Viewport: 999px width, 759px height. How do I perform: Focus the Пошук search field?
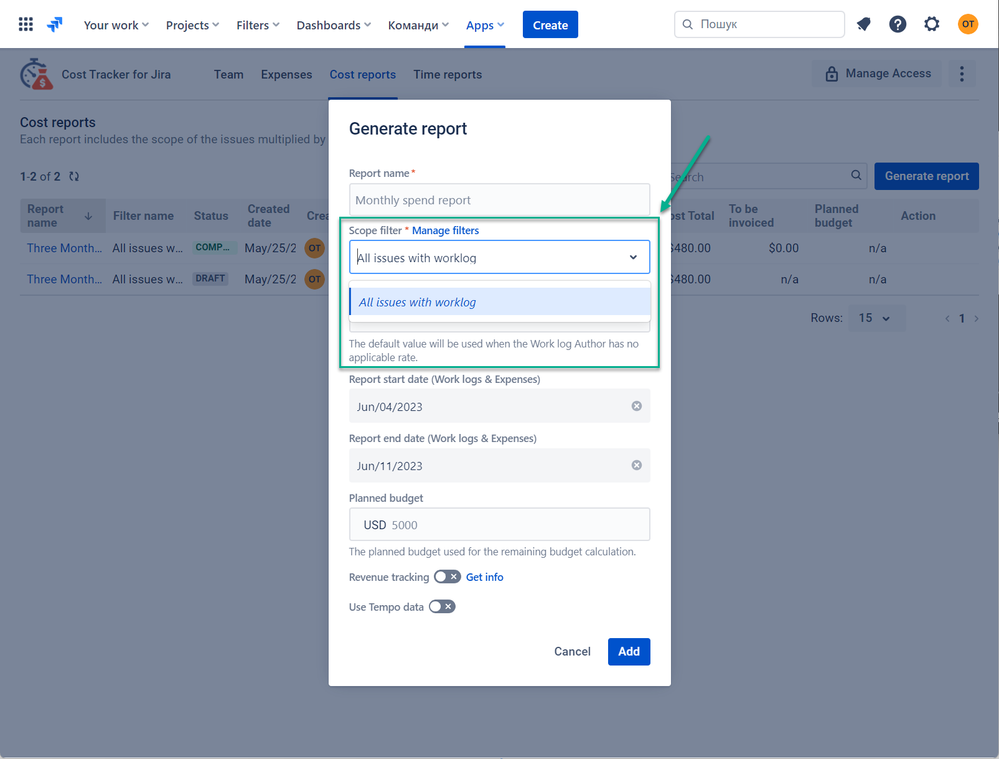click(759, 24)
